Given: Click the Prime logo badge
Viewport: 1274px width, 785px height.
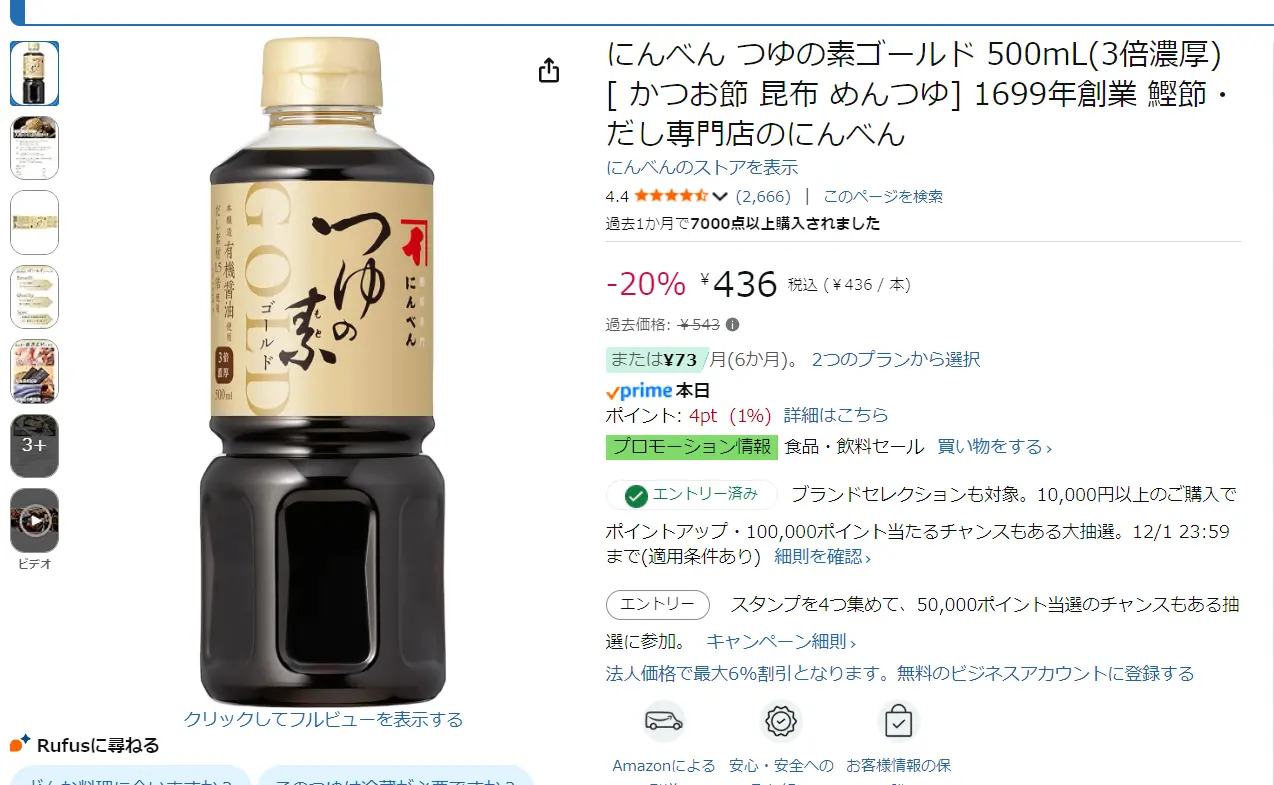Looking at the screenshot, I should coord(638,391).
